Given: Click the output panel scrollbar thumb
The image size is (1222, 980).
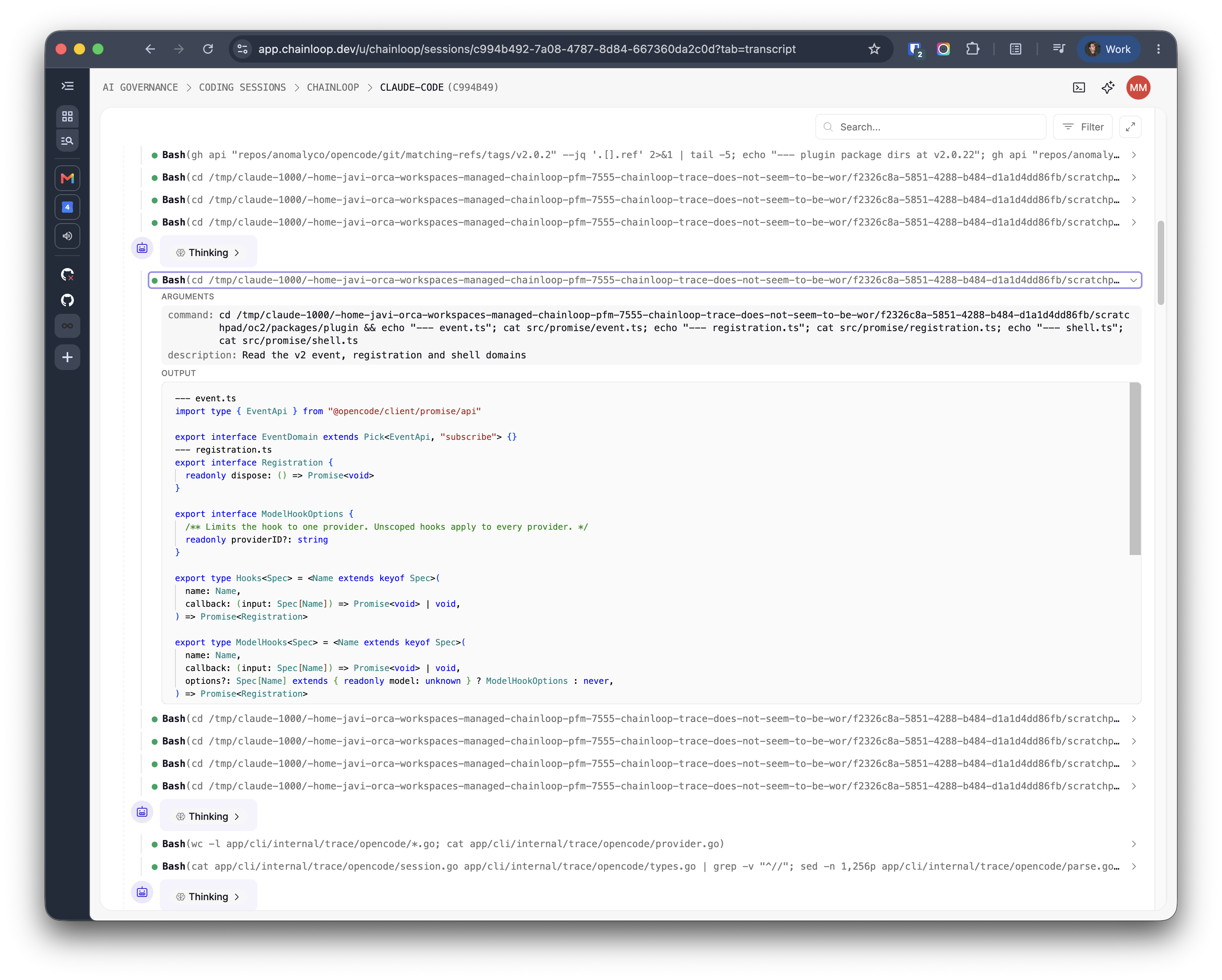Looking at the screenshot, I should tap(1135, 468).
